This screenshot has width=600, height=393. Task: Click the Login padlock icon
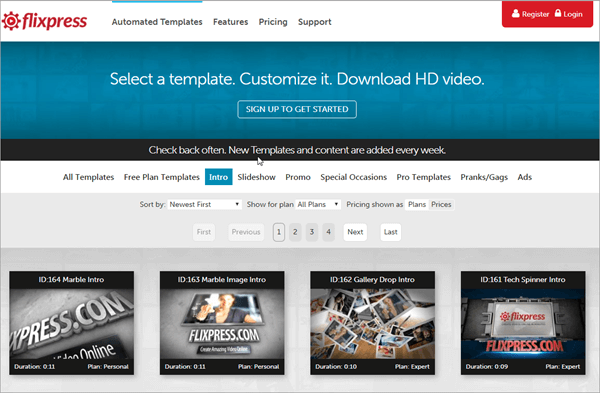tap(558, 13)
